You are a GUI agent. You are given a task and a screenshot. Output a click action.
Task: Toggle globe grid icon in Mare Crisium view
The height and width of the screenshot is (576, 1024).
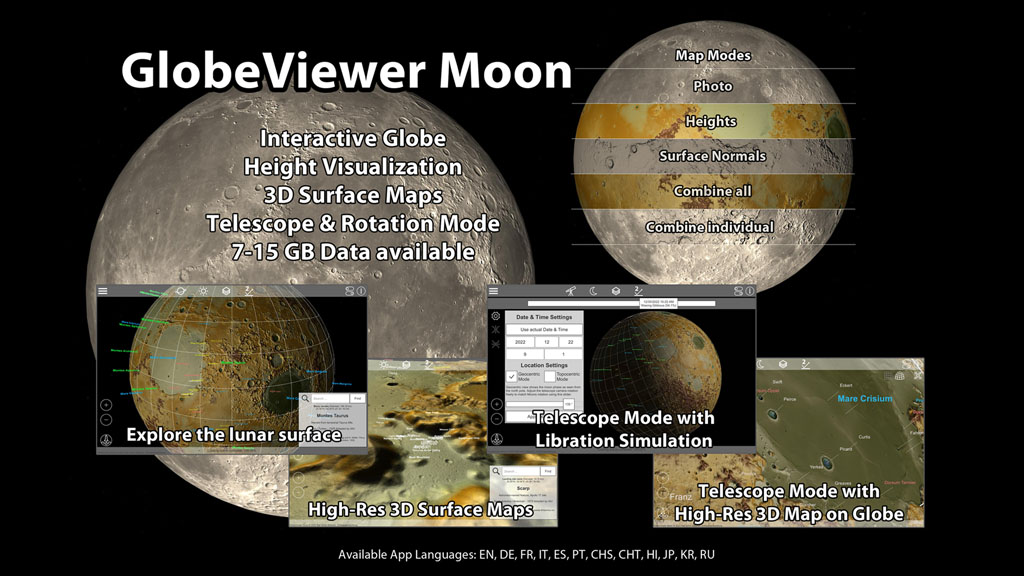click(x=899, y=376)
